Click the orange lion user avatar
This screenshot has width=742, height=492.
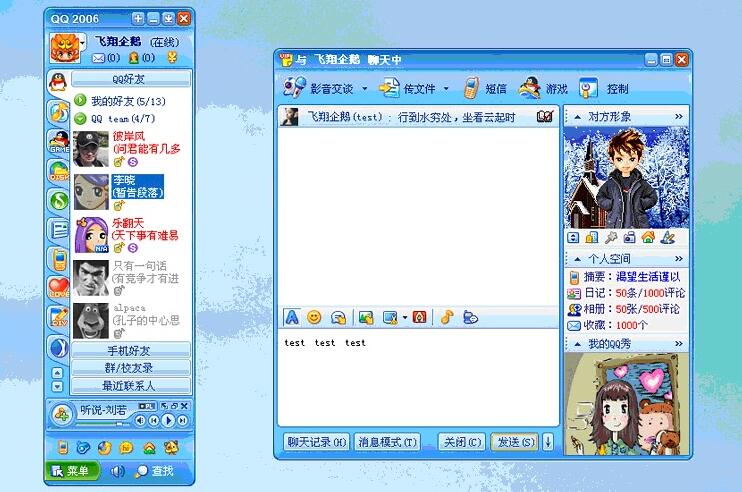click(65, 48)
